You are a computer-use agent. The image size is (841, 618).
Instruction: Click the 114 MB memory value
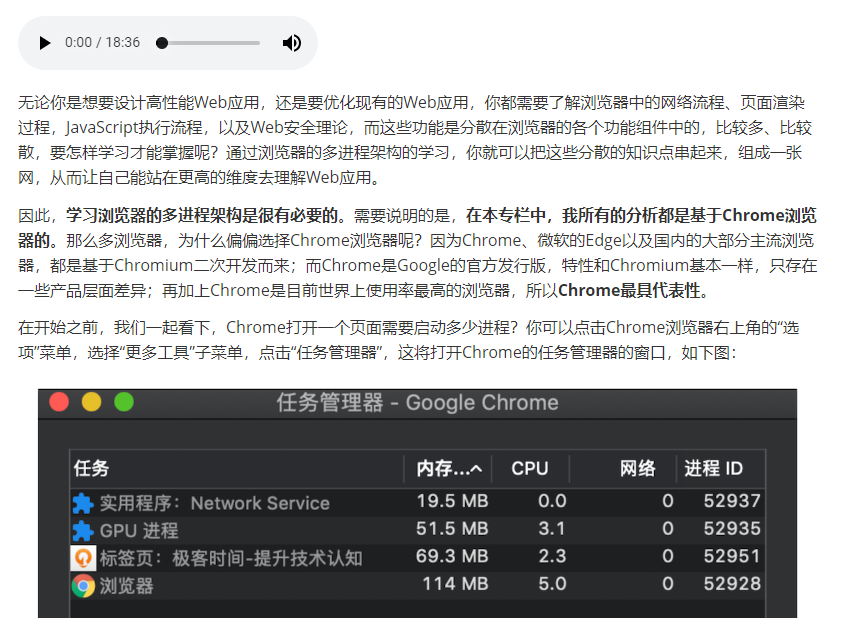[455, 584]
